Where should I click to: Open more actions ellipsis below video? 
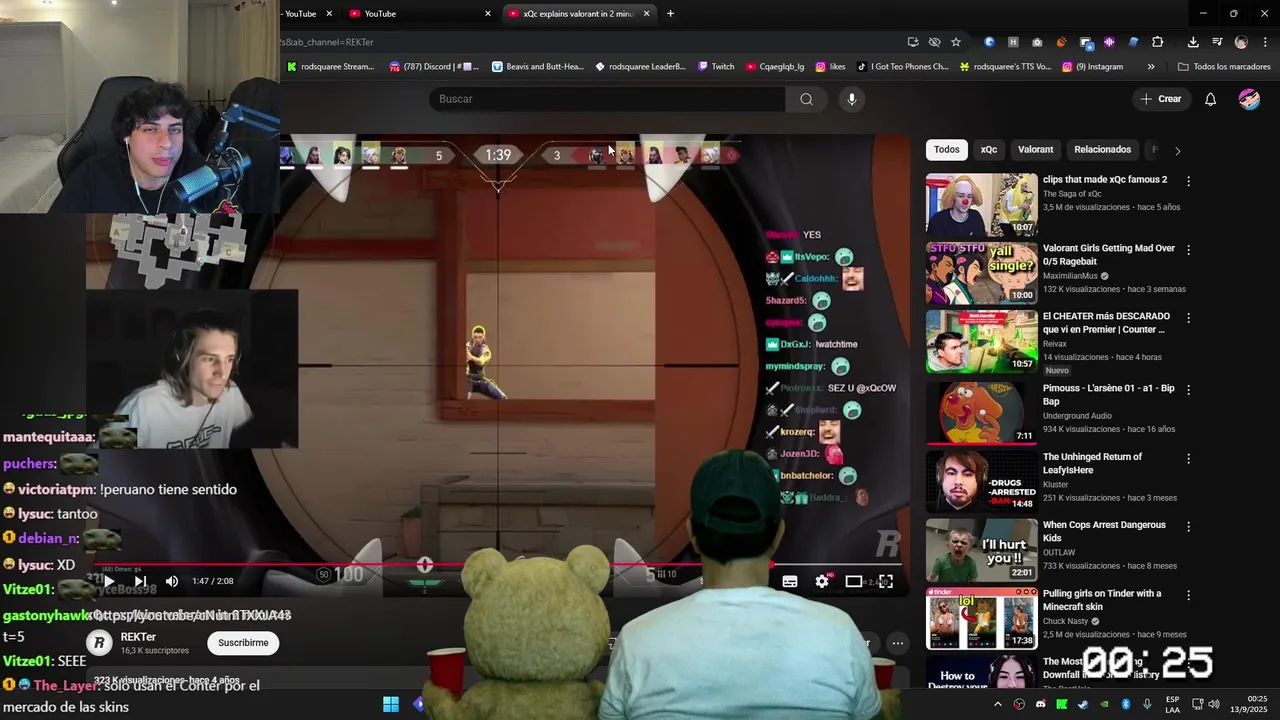(x=898, y=643)
